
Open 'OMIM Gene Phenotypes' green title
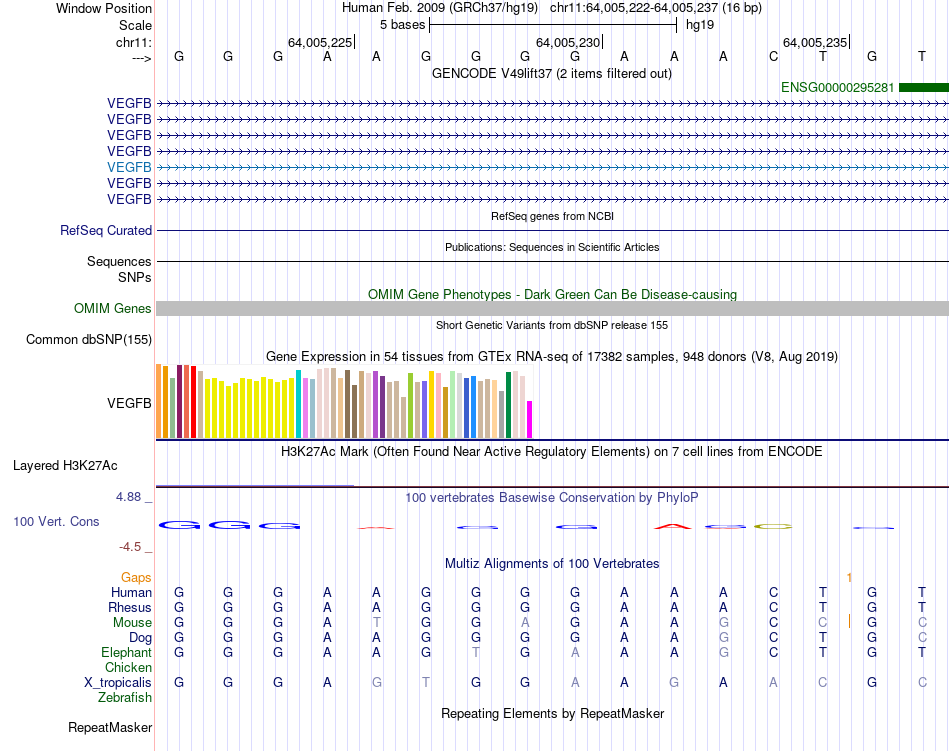tap(552, 295)
